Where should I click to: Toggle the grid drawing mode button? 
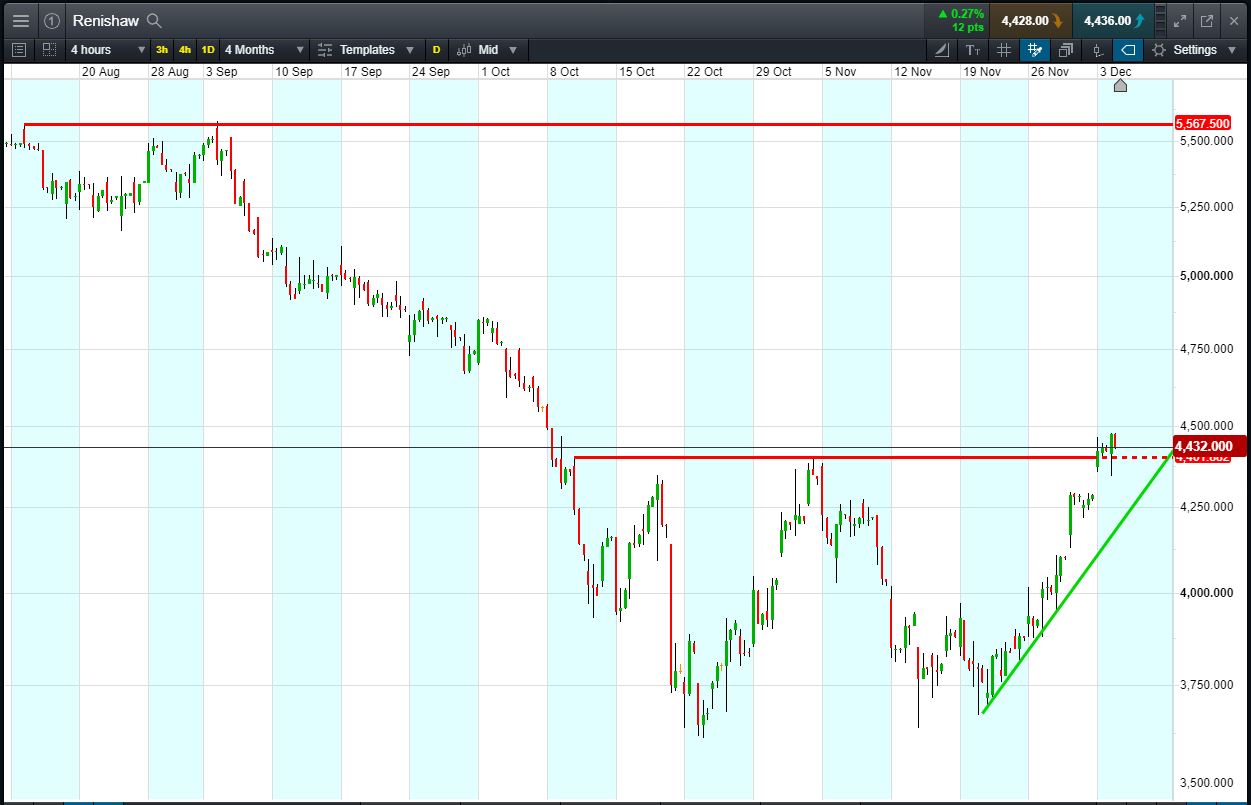tap(1035, 49)
